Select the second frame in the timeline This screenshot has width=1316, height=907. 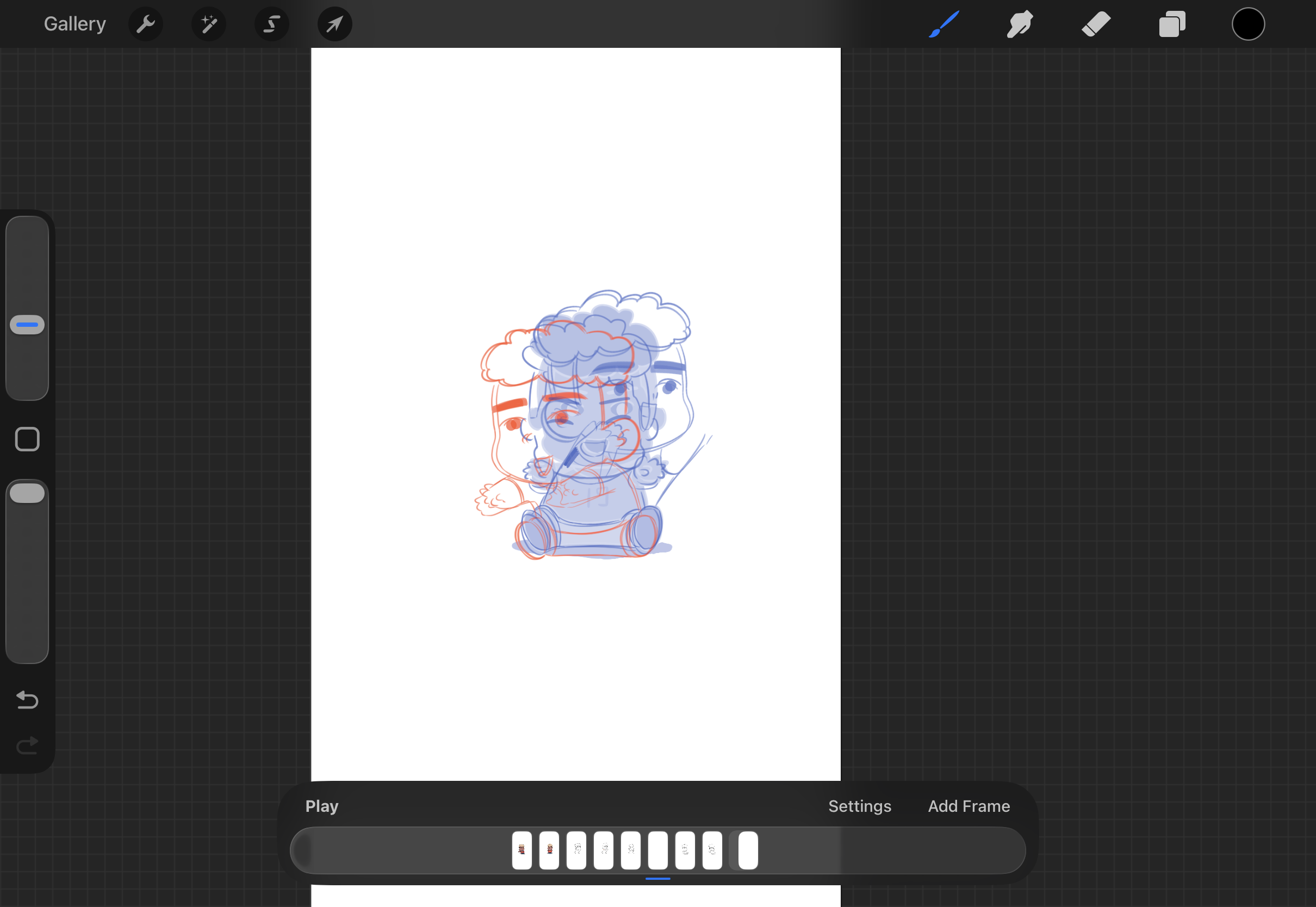point(549,850)
